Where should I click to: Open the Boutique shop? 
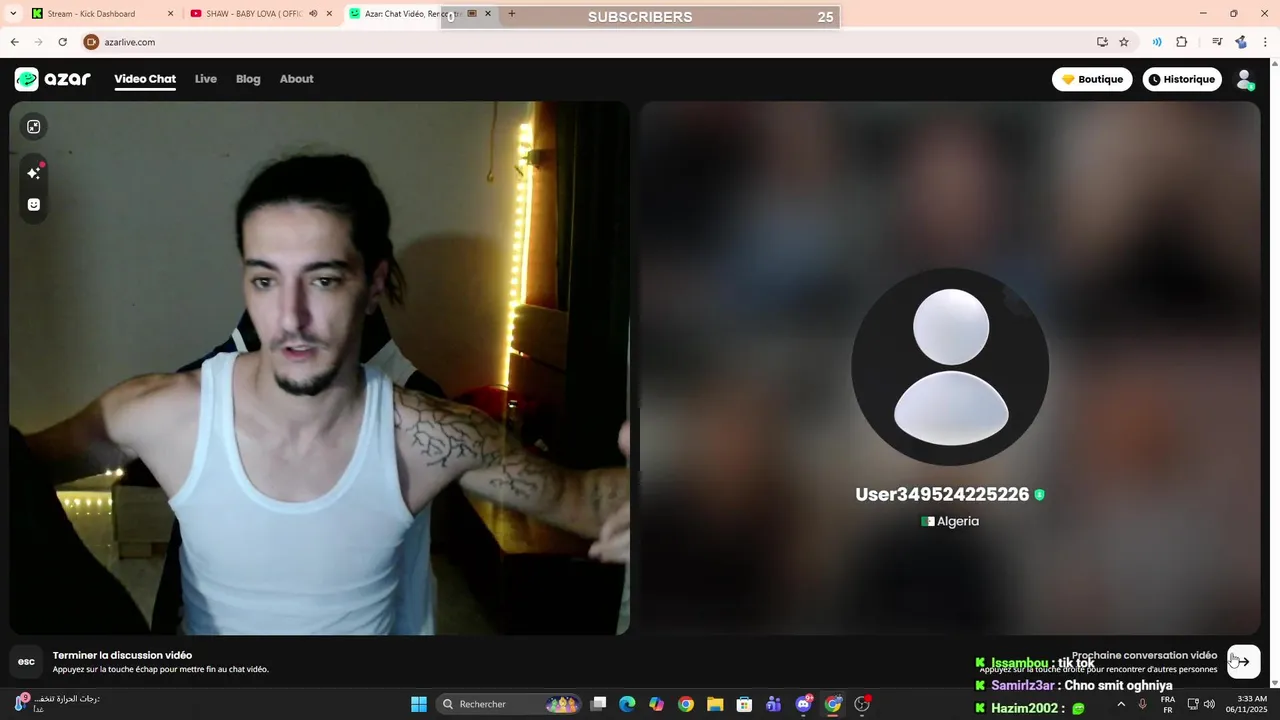point(1092,79)
